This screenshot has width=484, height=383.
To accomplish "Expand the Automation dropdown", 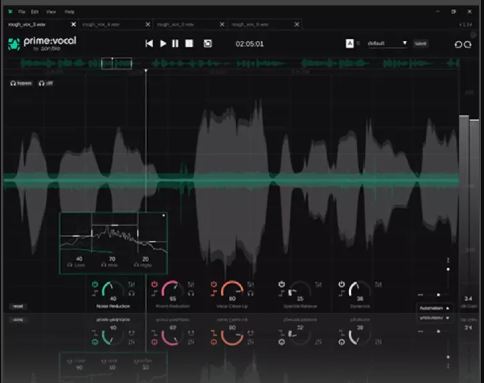I will click(x=434, y=308).
